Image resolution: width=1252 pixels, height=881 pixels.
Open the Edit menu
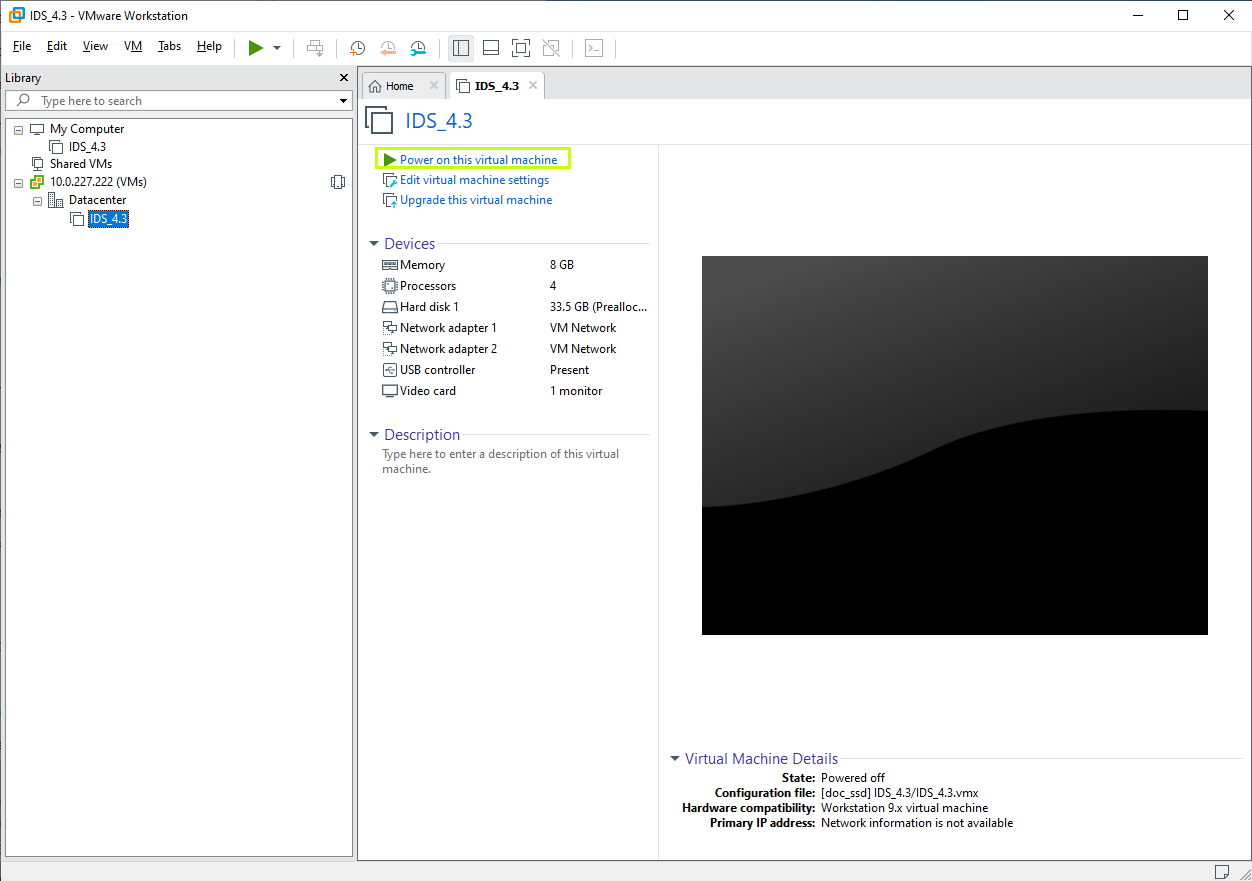57,46
